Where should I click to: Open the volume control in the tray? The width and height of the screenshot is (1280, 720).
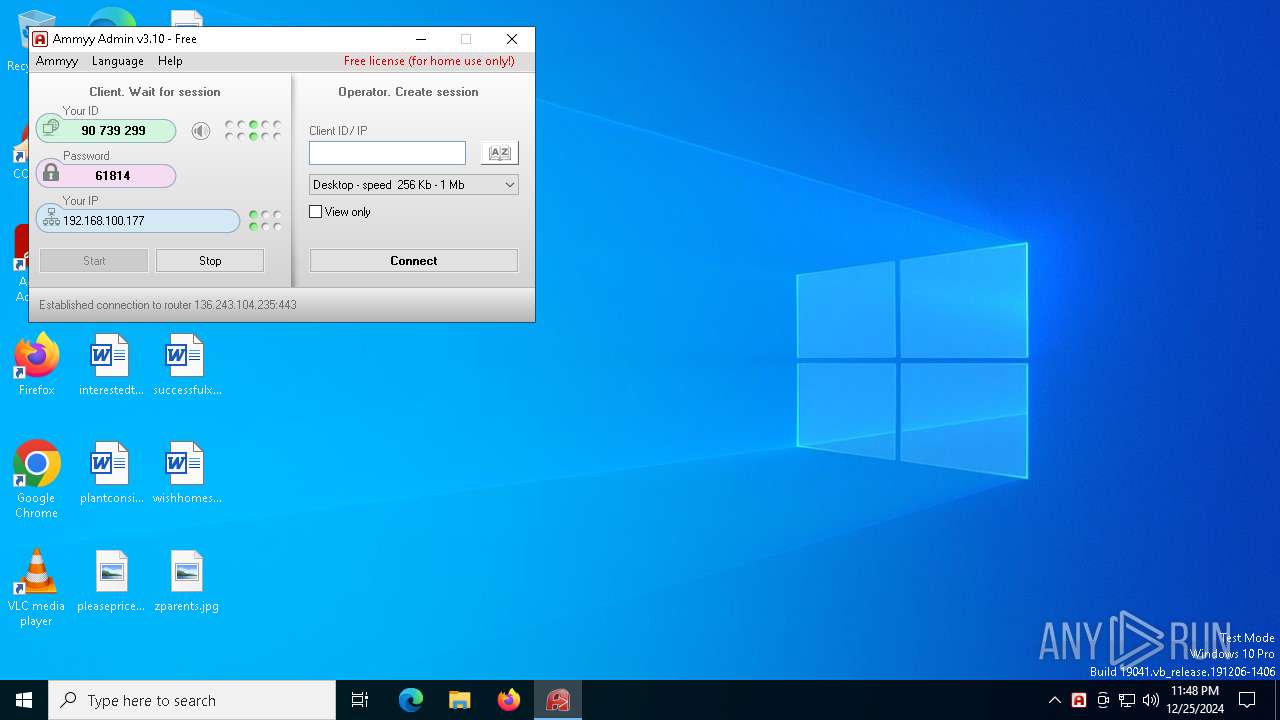point(1151,700)
